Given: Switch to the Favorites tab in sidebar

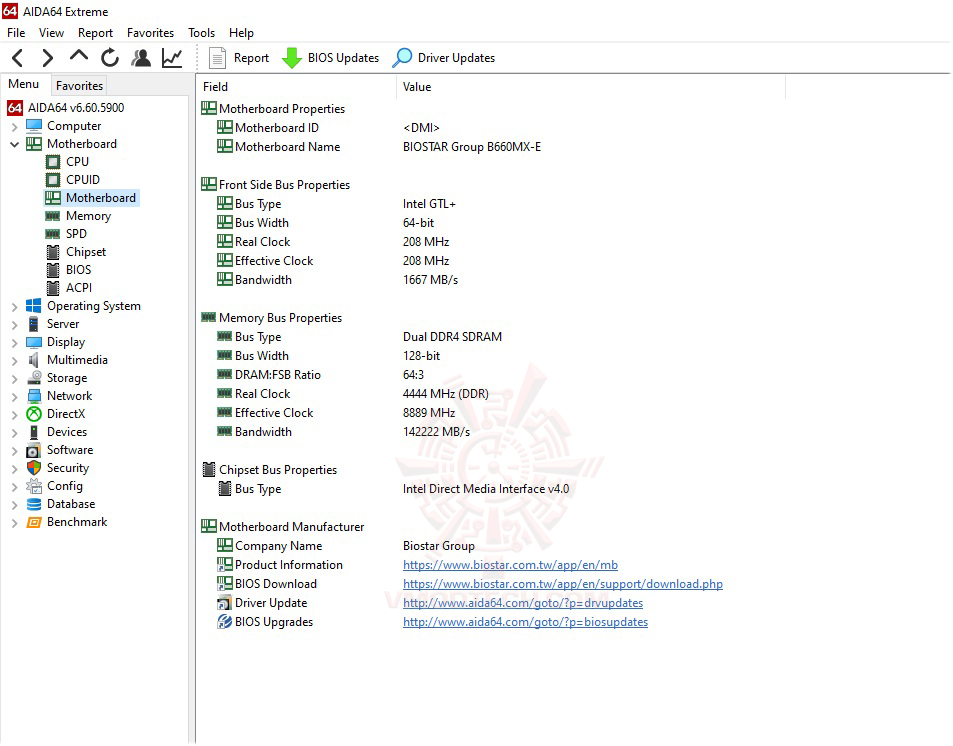Looking at the screenshot, I should tap(80, 86).
